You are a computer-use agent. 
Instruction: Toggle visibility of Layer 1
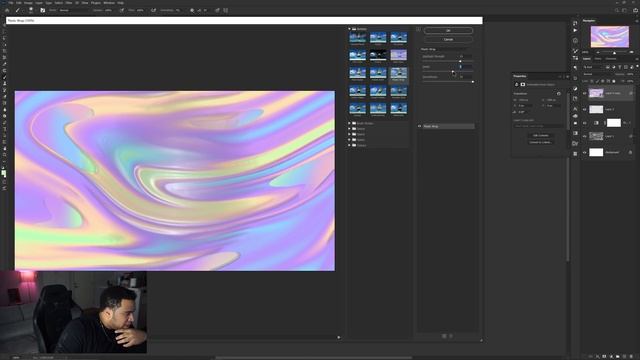coord(584,136)
